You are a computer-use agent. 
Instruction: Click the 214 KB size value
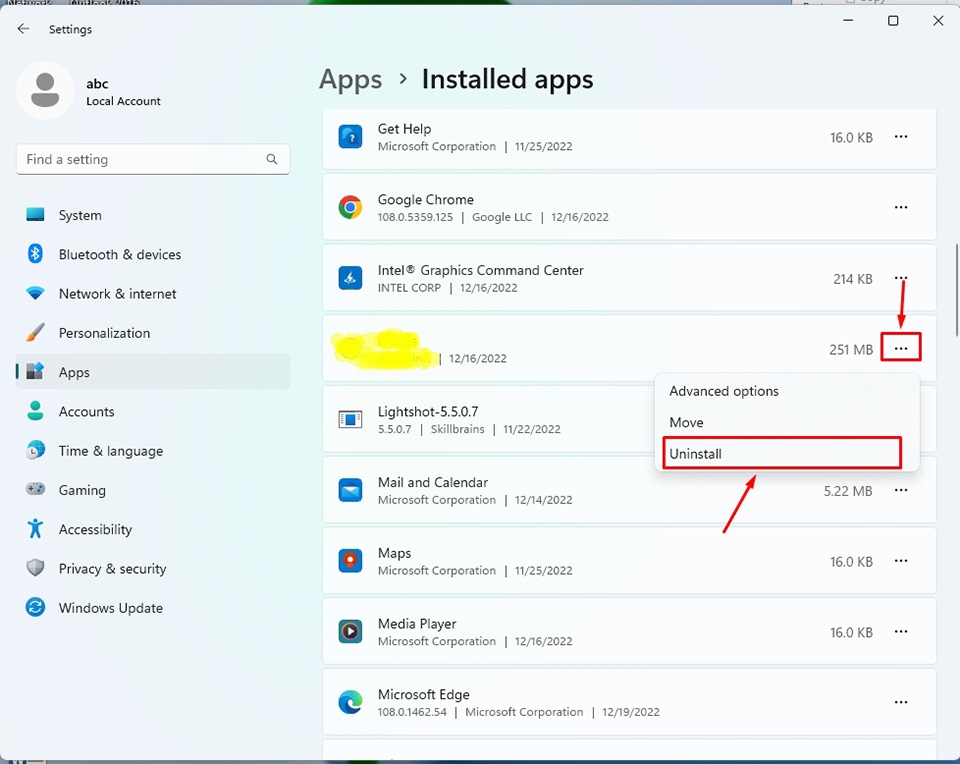click(x=852, y=279)
